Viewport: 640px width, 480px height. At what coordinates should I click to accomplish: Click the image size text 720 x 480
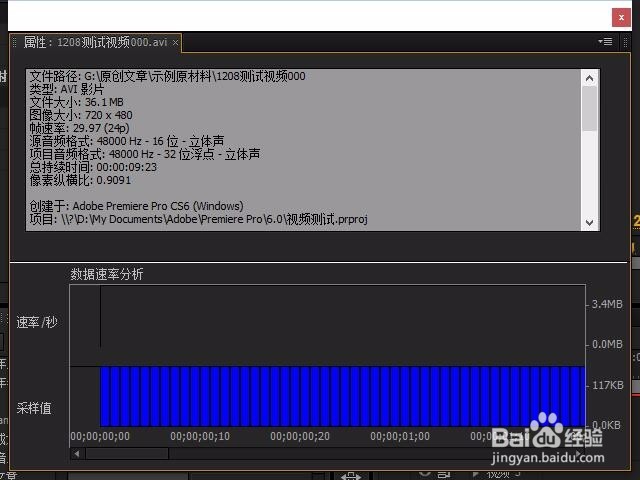[81, 115]
